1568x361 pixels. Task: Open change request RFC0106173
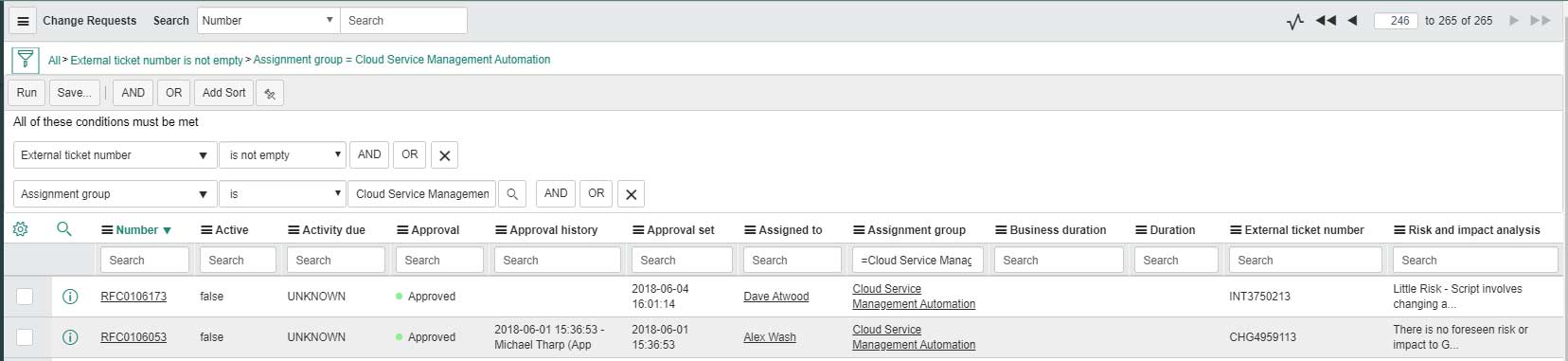134,297
